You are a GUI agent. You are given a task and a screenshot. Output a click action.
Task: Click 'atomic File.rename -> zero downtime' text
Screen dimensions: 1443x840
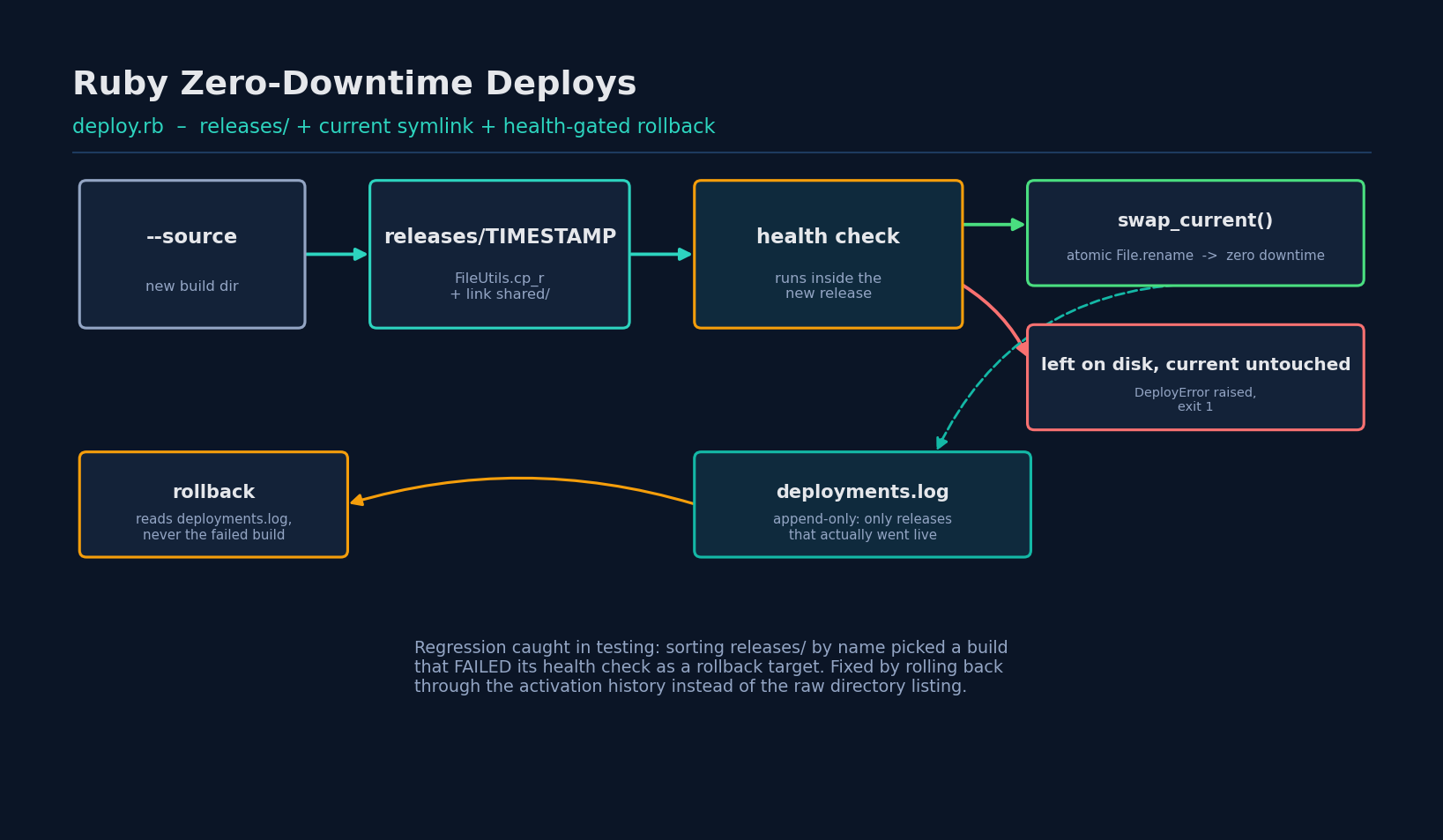(1195, 256)
